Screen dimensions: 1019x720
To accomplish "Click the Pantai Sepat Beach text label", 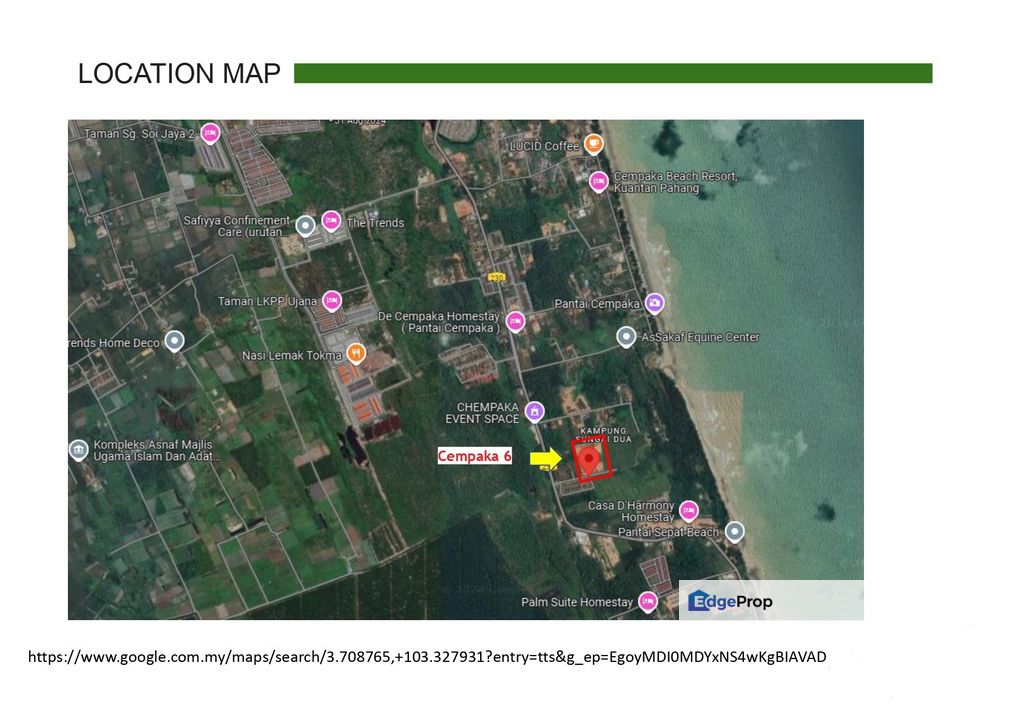I will pyautogui.click(x=668, y=532).
